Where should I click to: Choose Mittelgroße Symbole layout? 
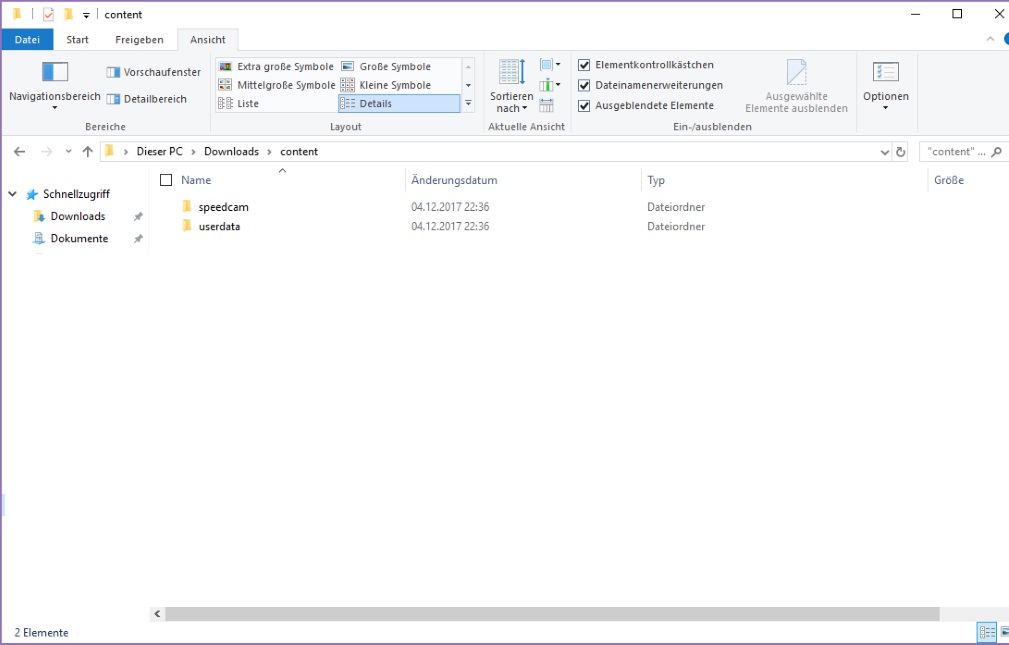tap(277, 85)
